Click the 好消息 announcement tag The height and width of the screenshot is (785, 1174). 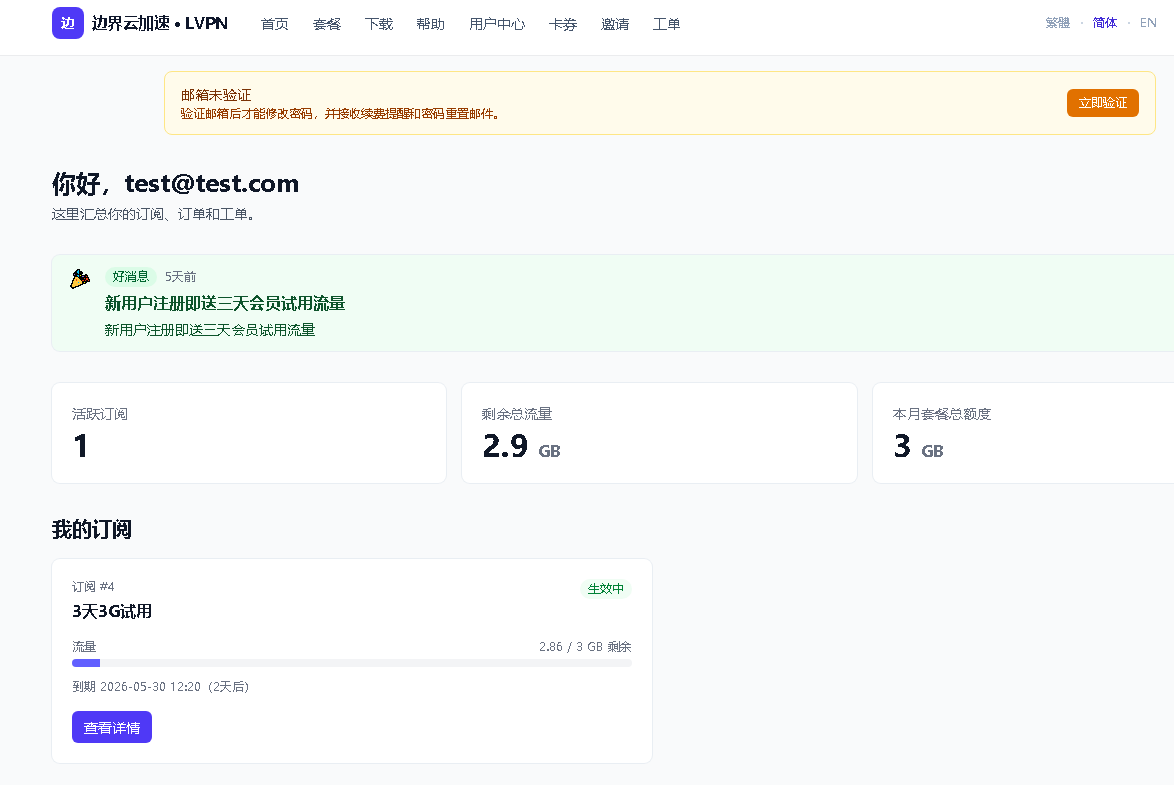(131, 276)
